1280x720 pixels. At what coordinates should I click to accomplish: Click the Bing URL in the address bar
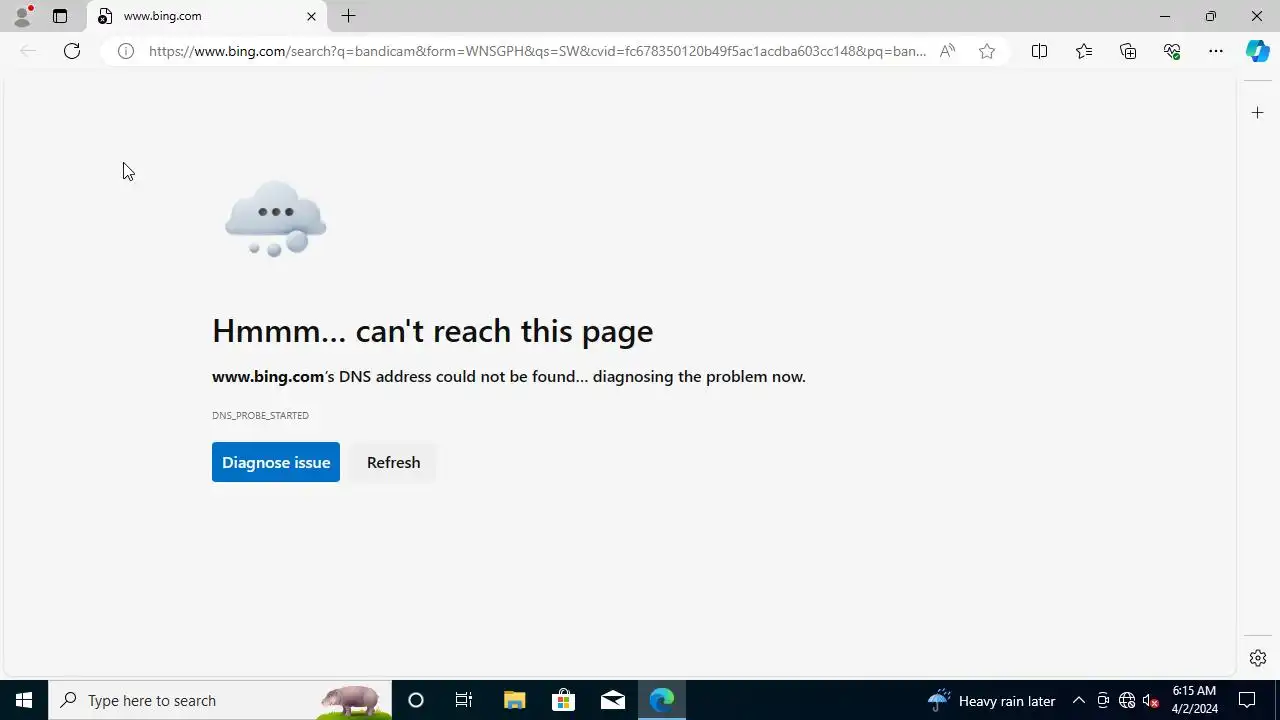click(x=537, y=51)
